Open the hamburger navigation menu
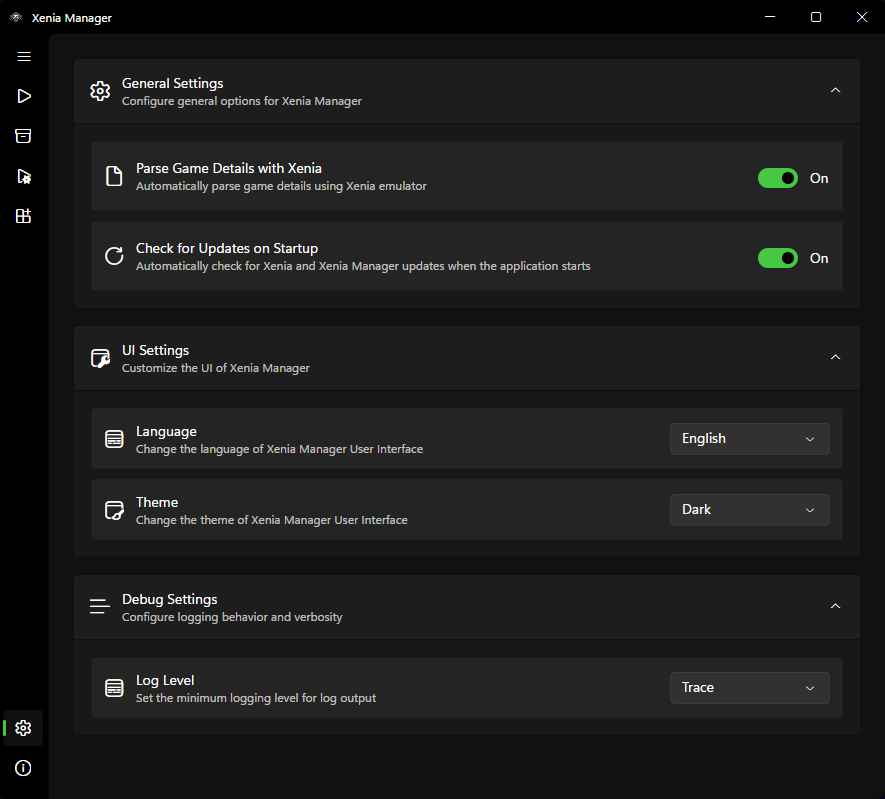Image resolution: width=885 pixels, height=799 pixels. point(24,56)
